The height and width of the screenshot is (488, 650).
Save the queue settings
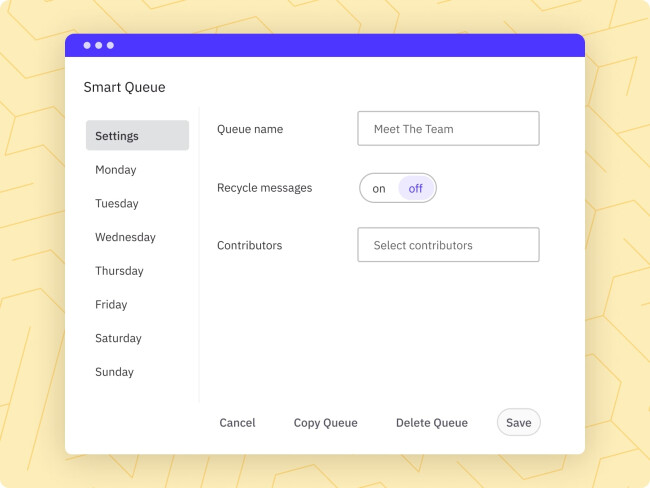click(x=518, y=423)
